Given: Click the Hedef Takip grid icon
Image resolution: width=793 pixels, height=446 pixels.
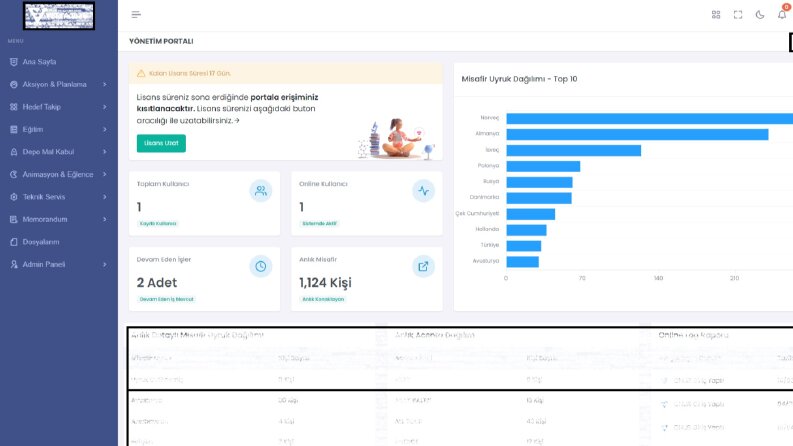Looking at the screenshot, I should click(14, 107).
